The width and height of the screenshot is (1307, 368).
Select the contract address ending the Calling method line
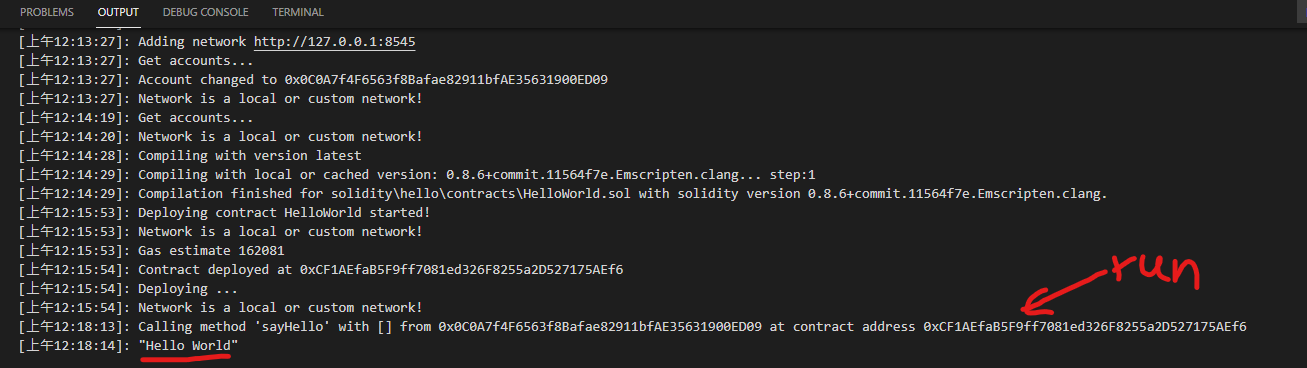pyautogui.click(x=1085, y=327)
